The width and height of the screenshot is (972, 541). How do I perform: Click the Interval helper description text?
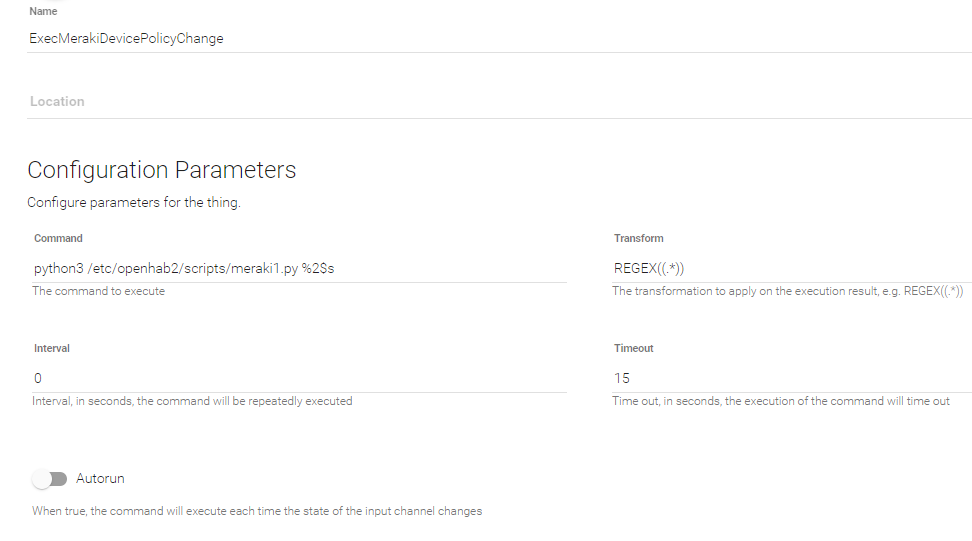(x=192, y=401)
